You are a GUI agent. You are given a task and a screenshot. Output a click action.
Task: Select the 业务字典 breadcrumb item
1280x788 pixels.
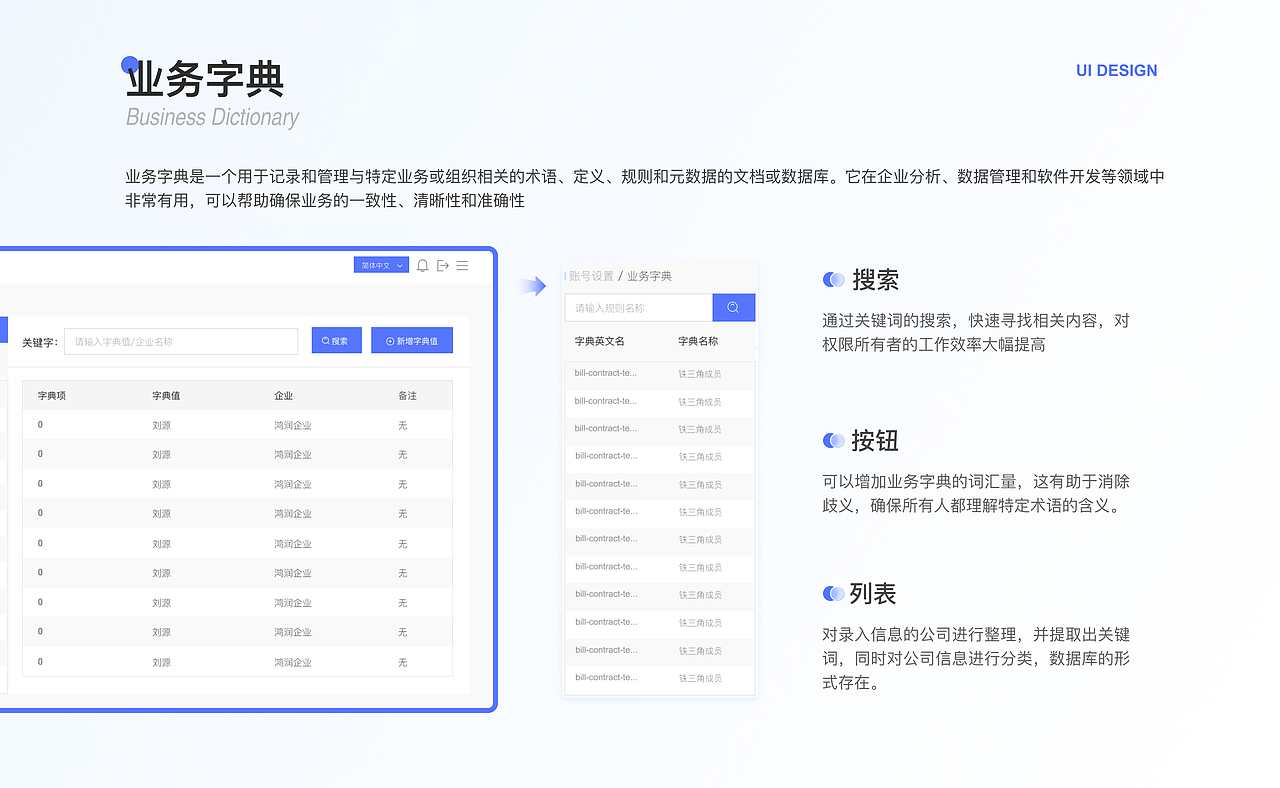(x=650, y=275)
